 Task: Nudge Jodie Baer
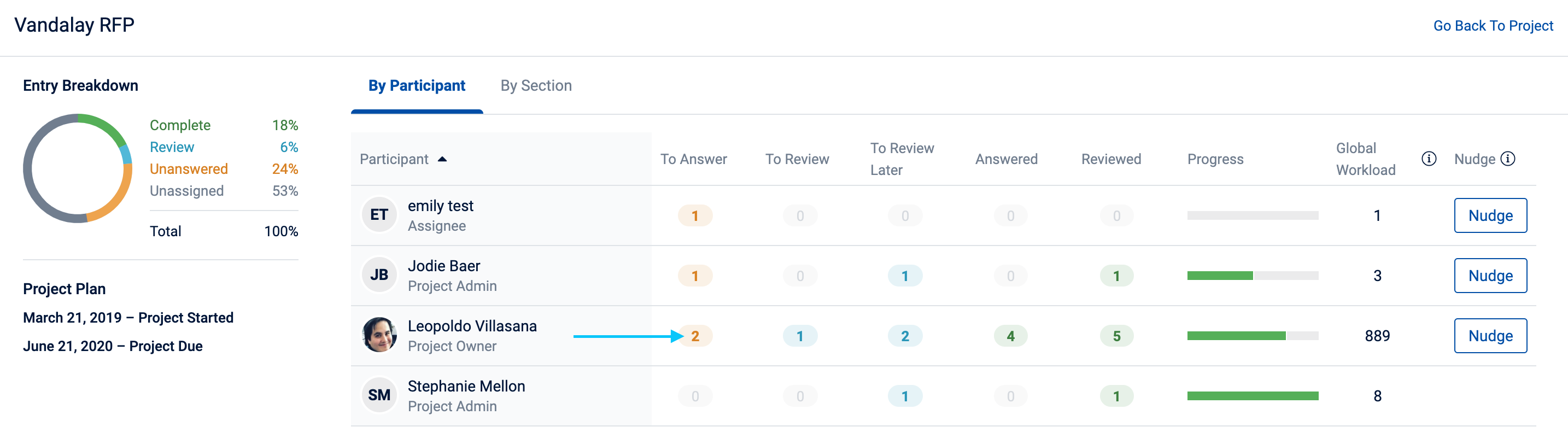(x=1490, y=275)
